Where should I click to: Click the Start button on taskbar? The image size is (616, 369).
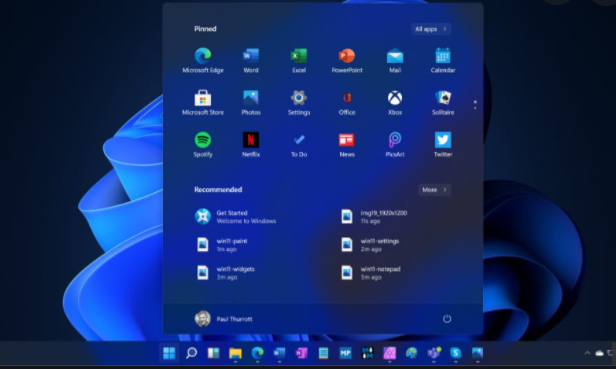(x=169, y=353)
